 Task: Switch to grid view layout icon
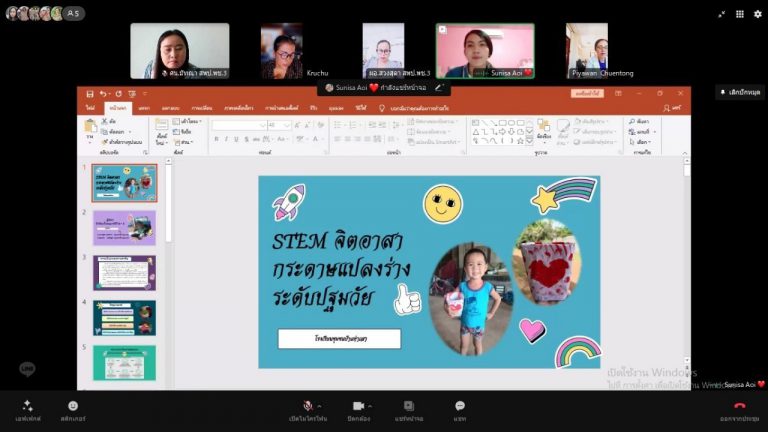(739, 14)
